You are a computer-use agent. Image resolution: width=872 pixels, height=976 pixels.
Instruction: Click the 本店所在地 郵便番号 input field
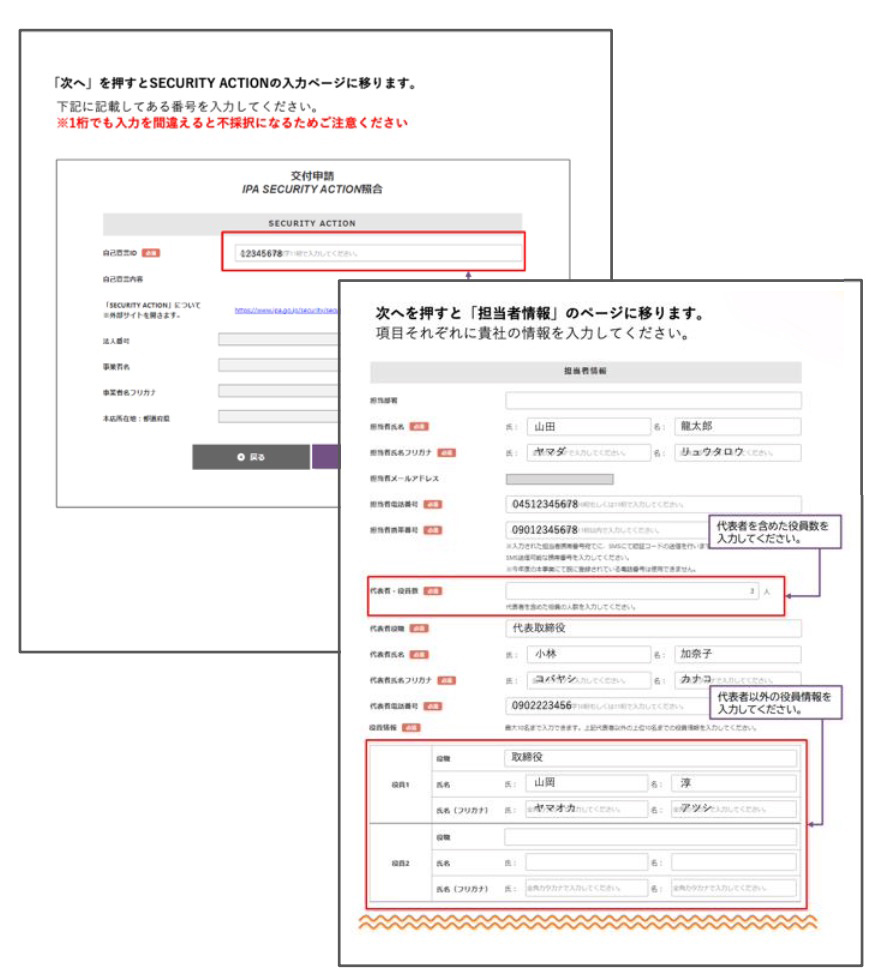click(278, 417)
